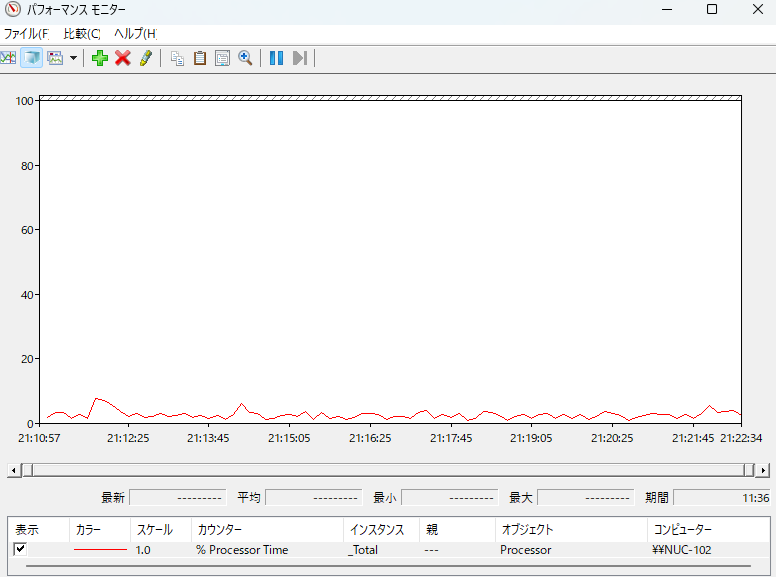This screenshot has width=776, height=577.
Task: Open the Properties dialog icon
Action: pos(222,58)
